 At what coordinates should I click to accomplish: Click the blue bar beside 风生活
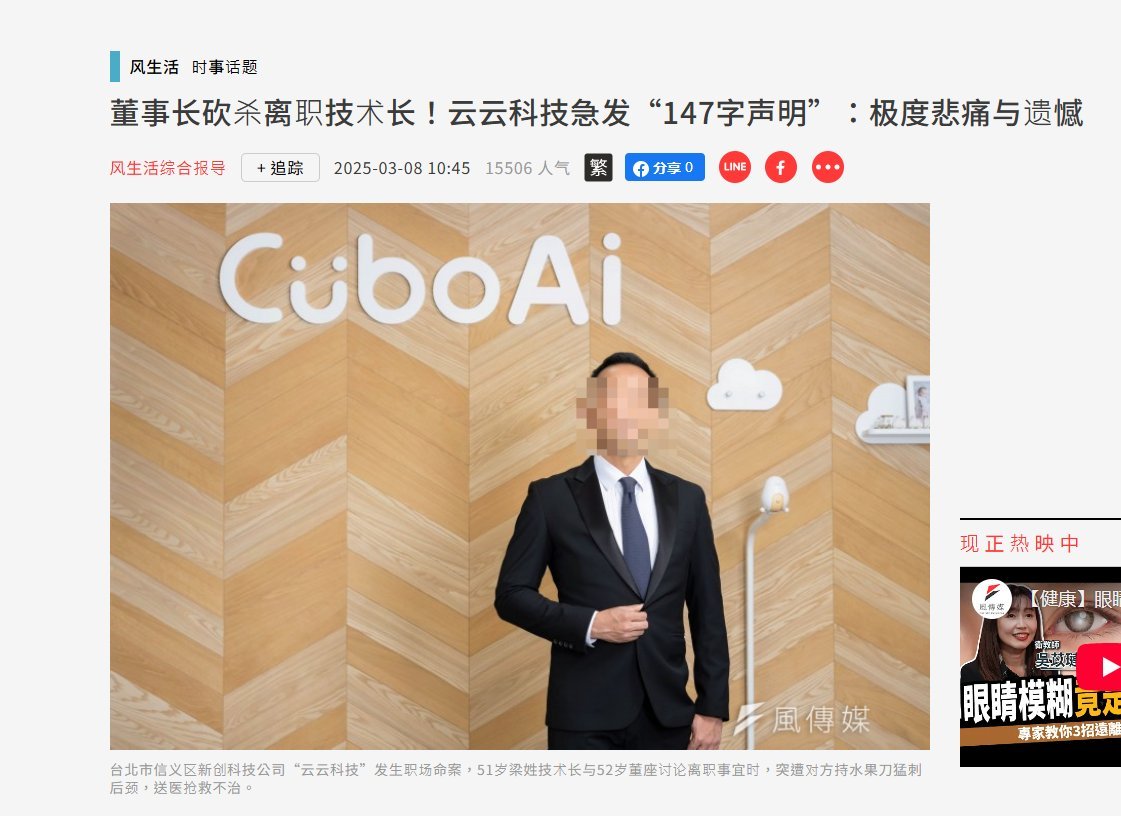114,67
